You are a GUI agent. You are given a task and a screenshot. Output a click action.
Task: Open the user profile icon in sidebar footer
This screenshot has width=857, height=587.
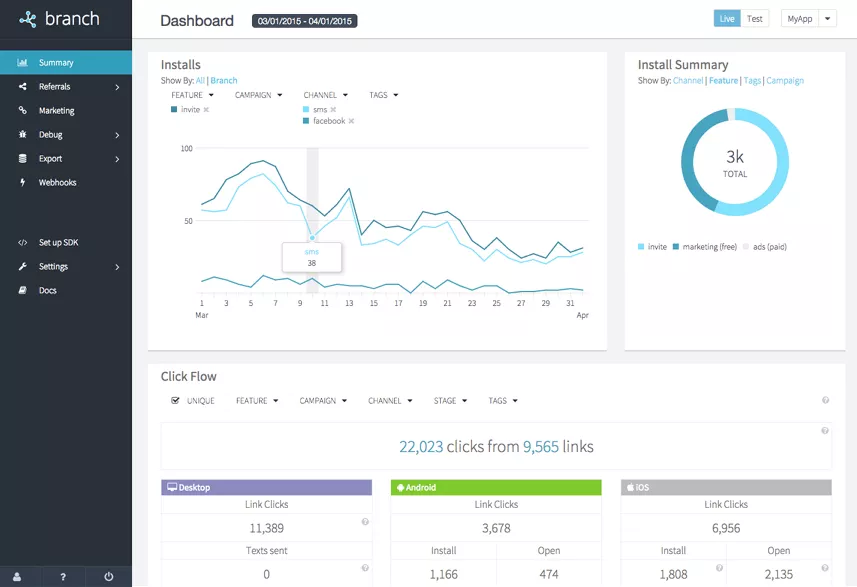click(17, 577)
